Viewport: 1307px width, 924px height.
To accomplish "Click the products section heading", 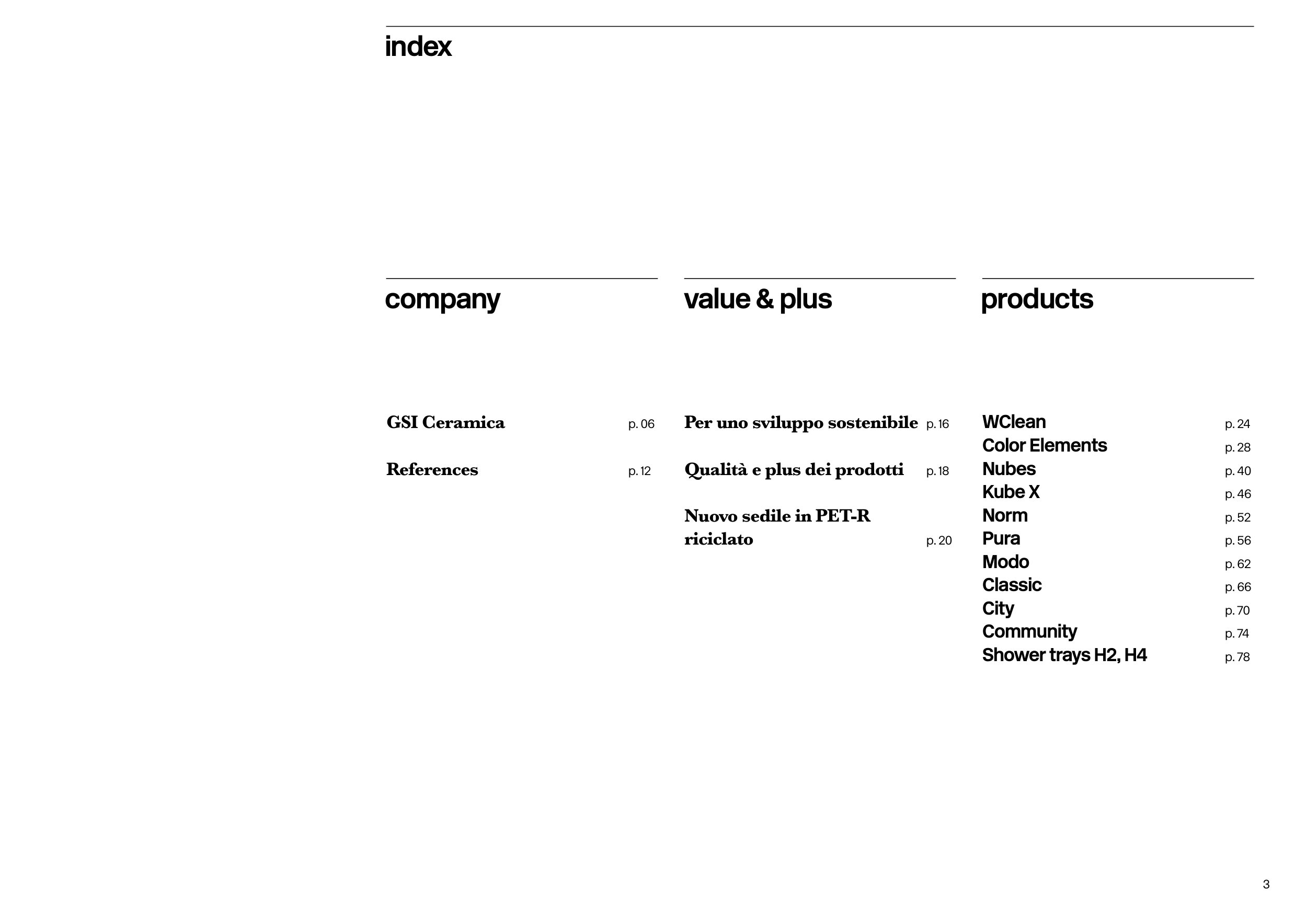I will coord(1037,299).
